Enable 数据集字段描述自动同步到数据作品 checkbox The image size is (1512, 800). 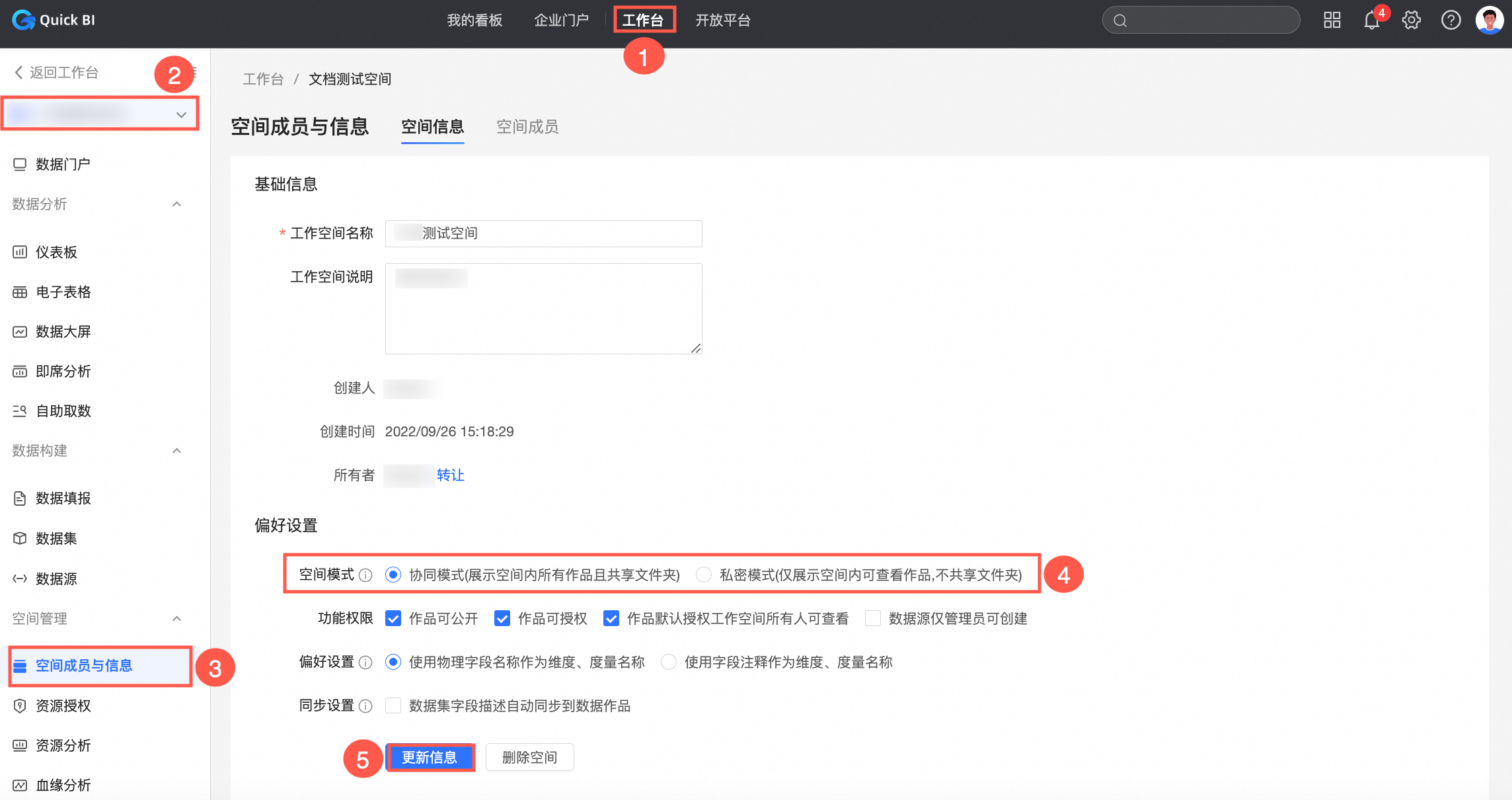[393, 705]
